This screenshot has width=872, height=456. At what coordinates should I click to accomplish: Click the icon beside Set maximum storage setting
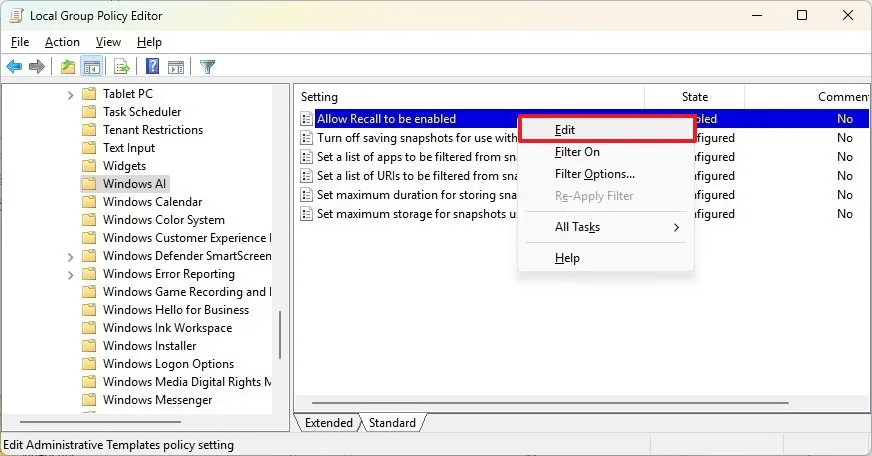click(x=306, y=214)
